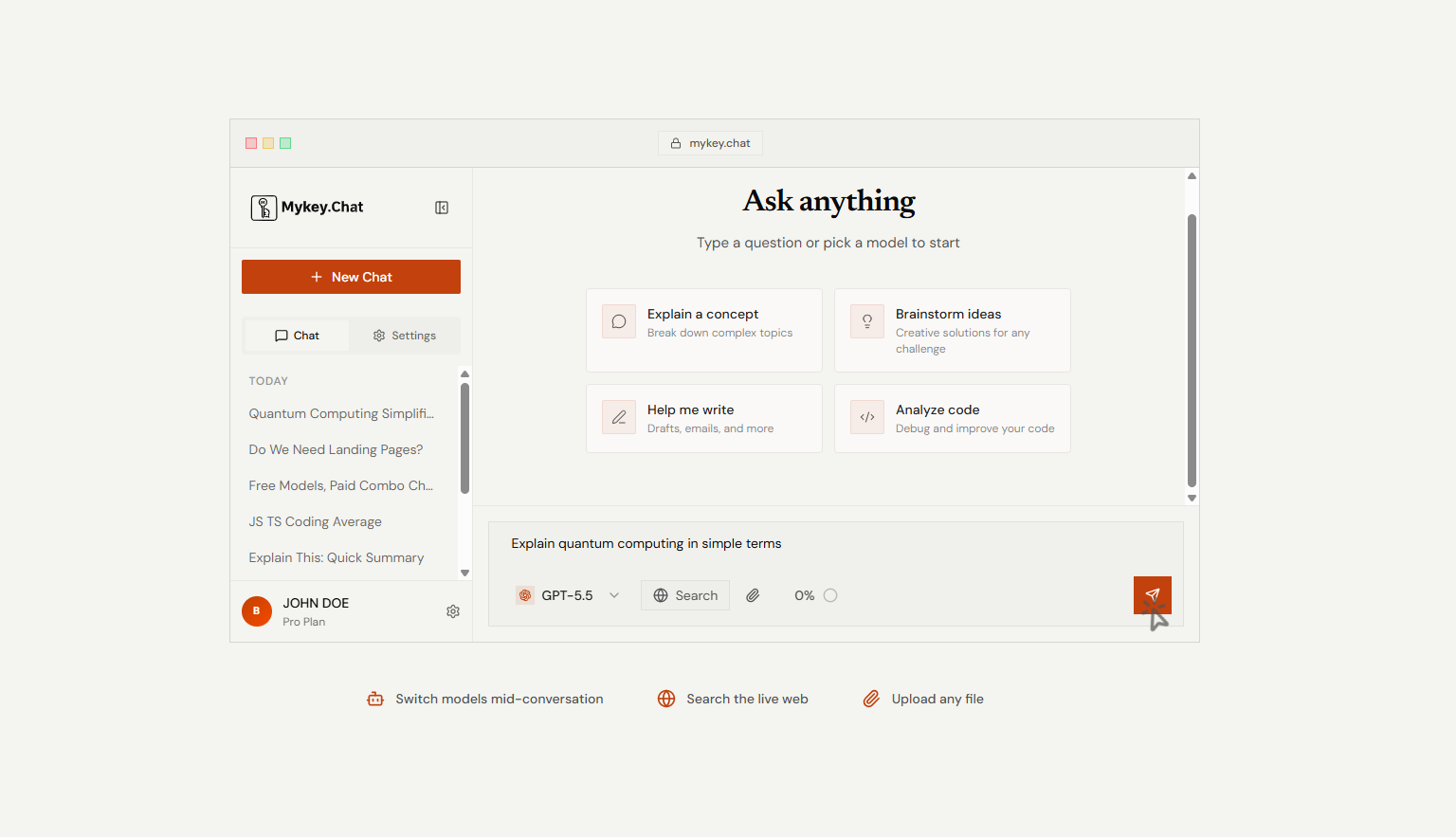The width and height of the screenshot is (1456, 837).
Task: Switch to the Chat tab
Action: click(x=297, y=336)
